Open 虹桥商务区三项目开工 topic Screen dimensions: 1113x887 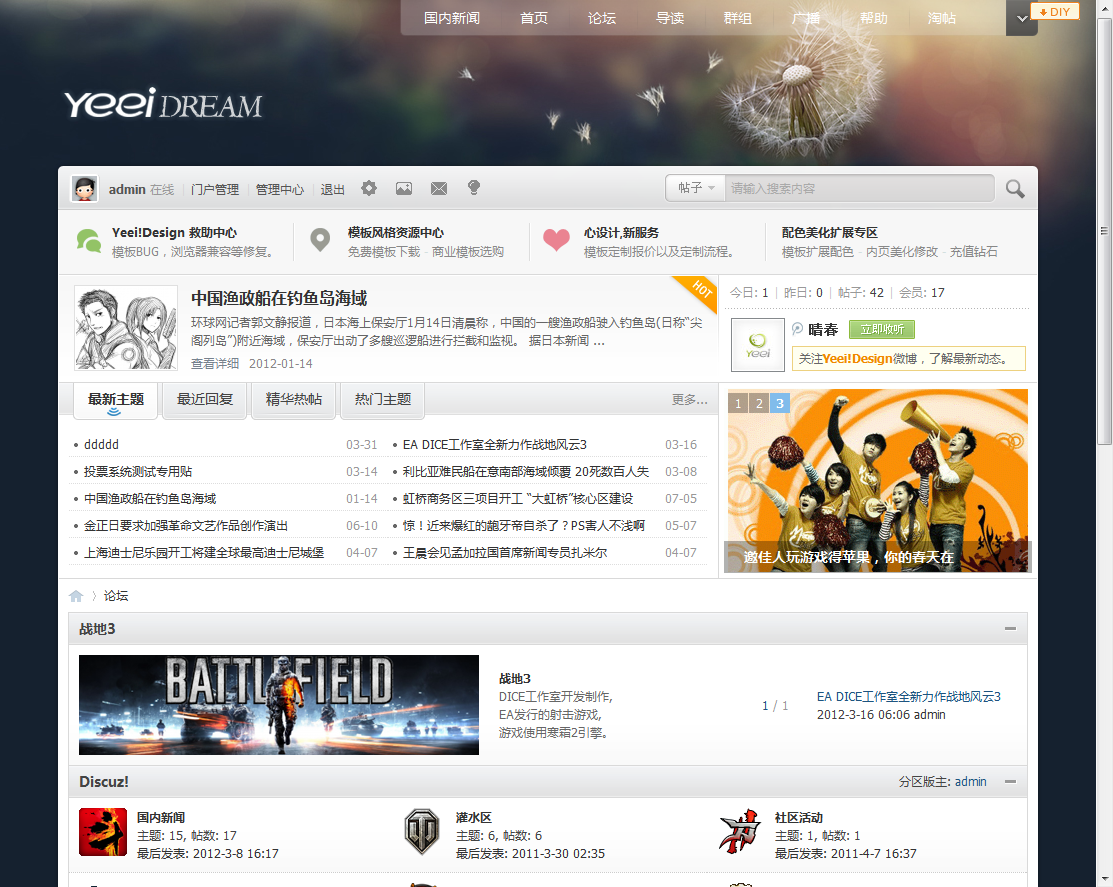(517, 499)
